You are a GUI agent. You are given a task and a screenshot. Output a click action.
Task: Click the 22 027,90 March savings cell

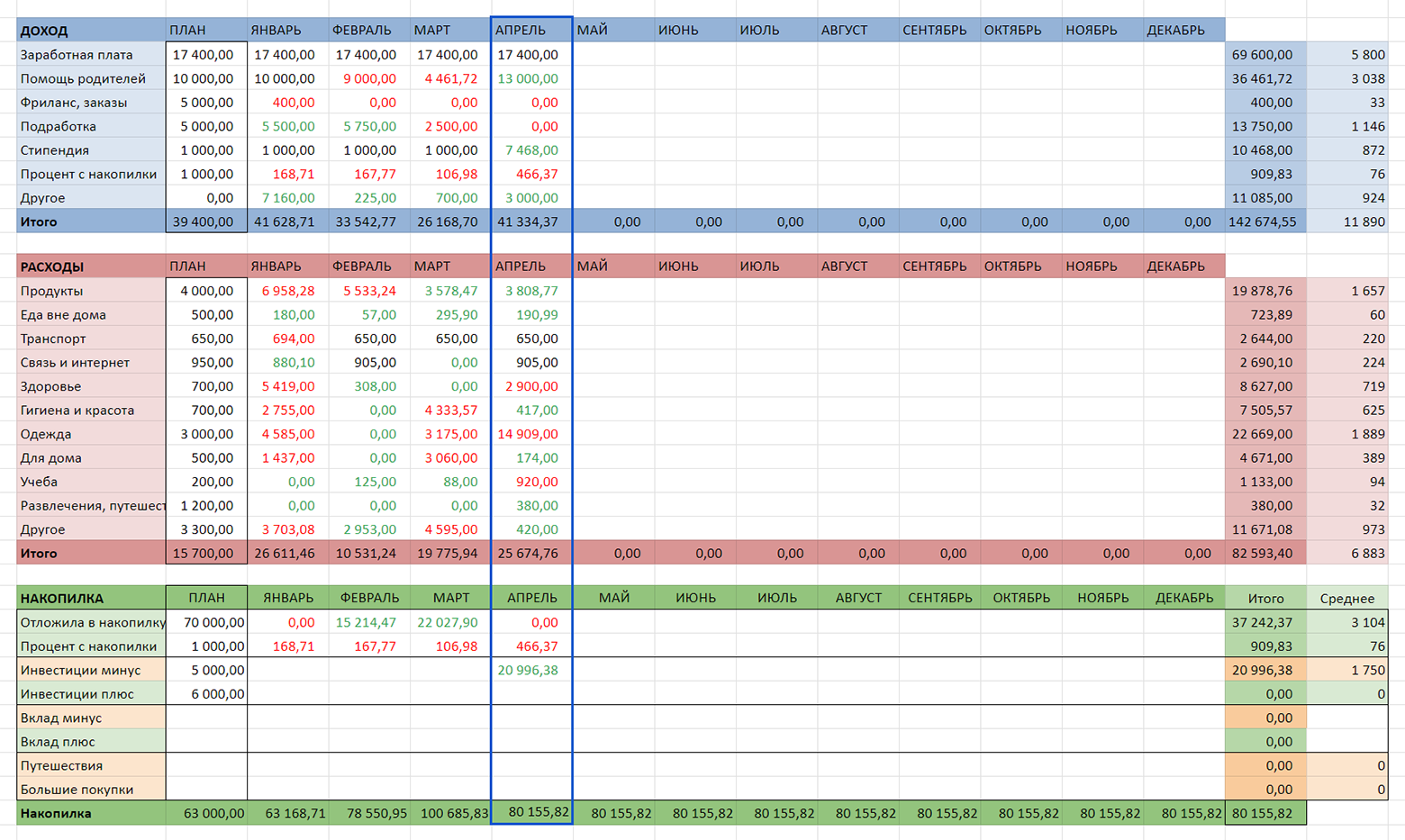pos(450,622)
